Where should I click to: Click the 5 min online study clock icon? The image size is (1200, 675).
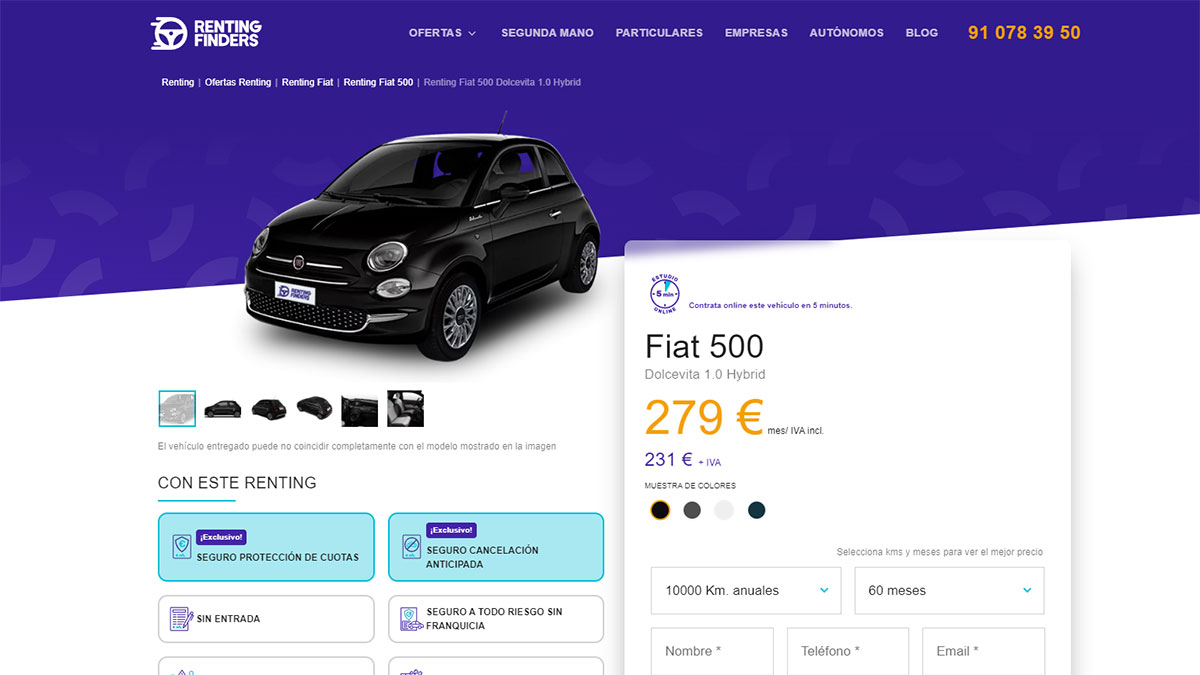pyautogui.click(x=664, y=294)
